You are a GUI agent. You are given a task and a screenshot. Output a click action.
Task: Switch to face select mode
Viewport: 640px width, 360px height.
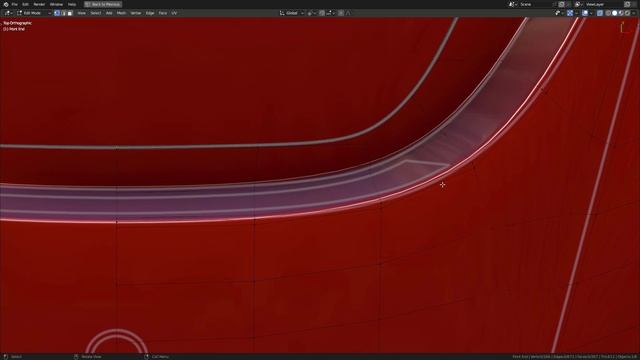(70, 13)
